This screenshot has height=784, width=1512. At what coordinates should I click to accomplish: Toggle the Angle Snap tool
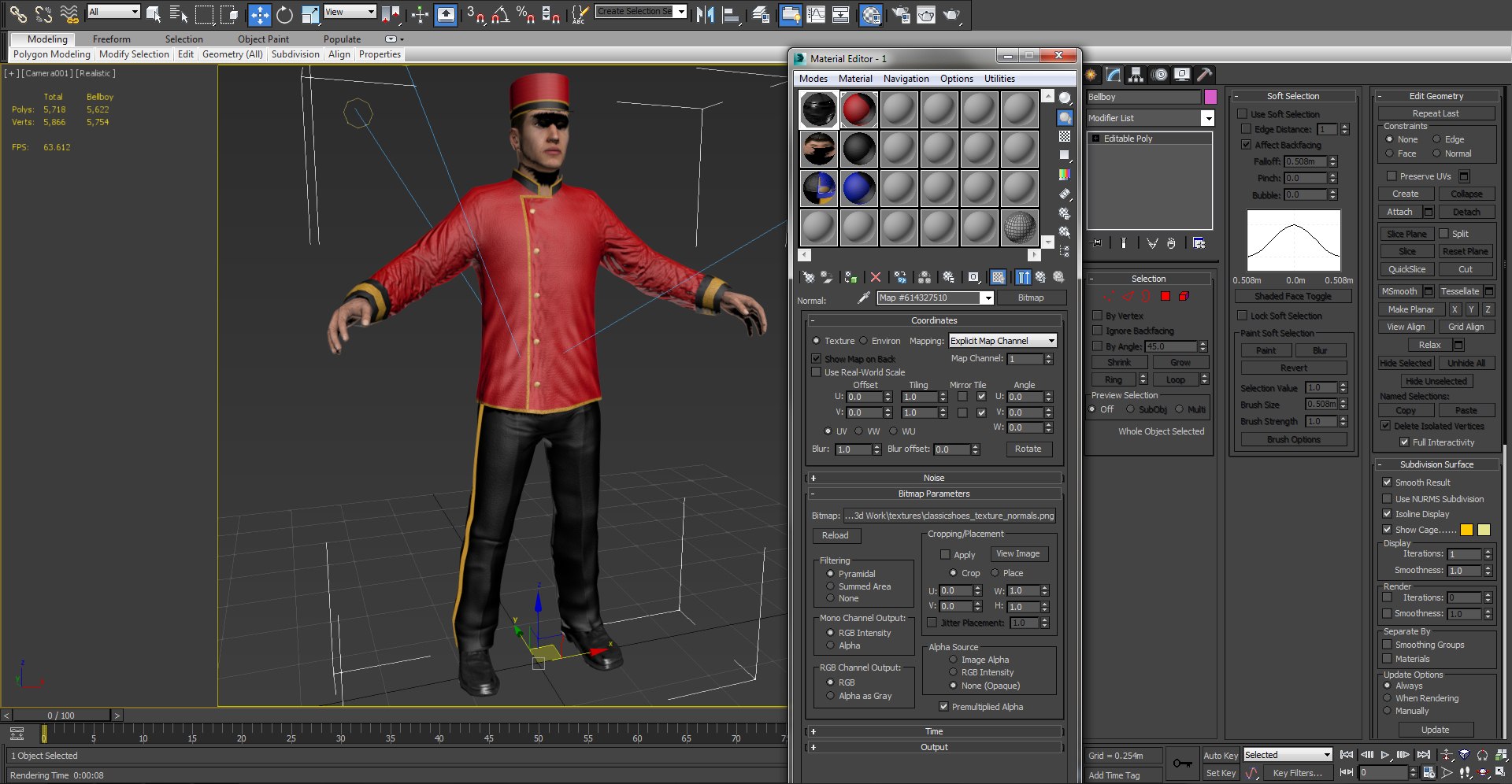pyautogui.click(x=500, y=14)
